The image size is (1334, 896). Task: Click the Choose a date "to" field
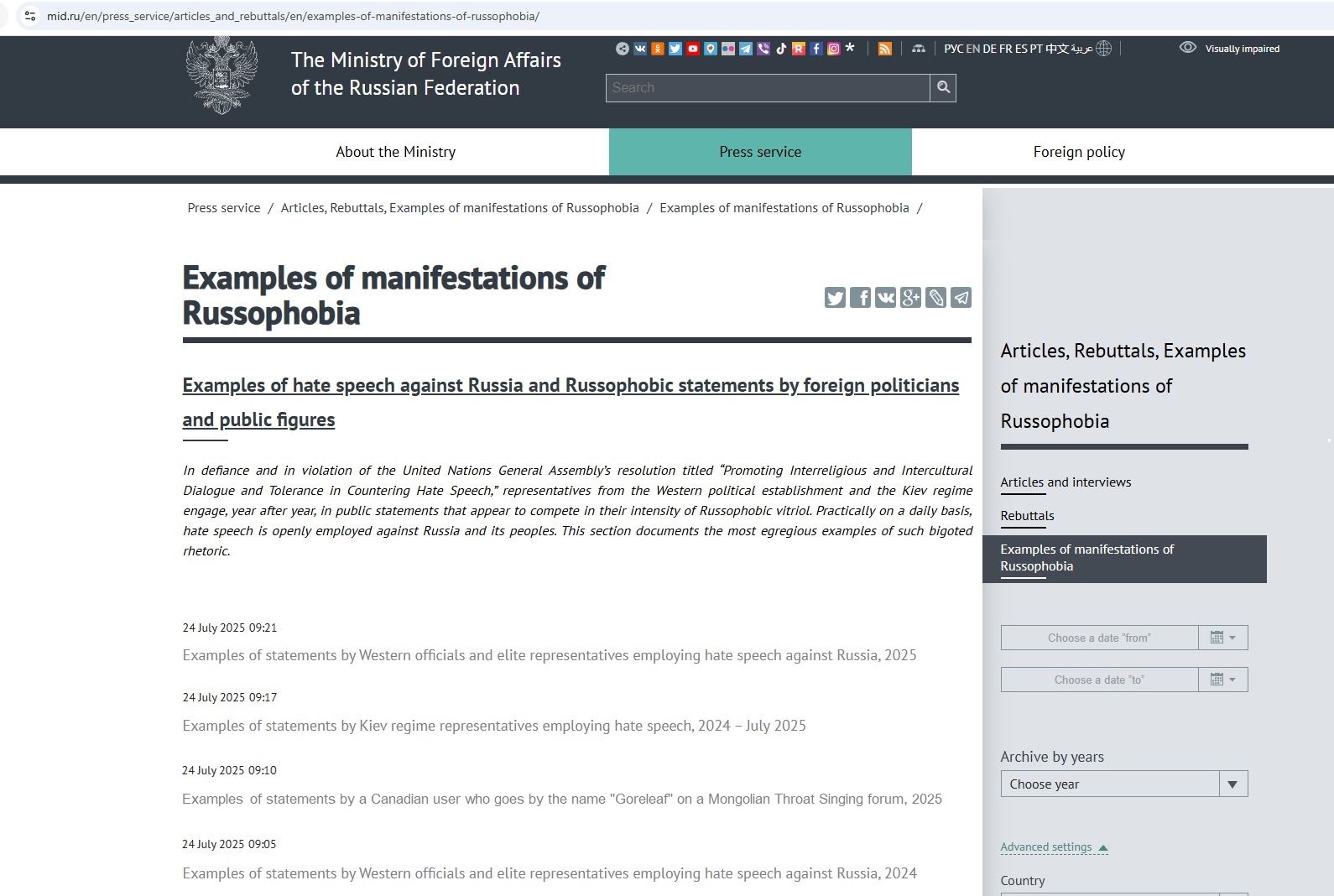coord(1099,680)
